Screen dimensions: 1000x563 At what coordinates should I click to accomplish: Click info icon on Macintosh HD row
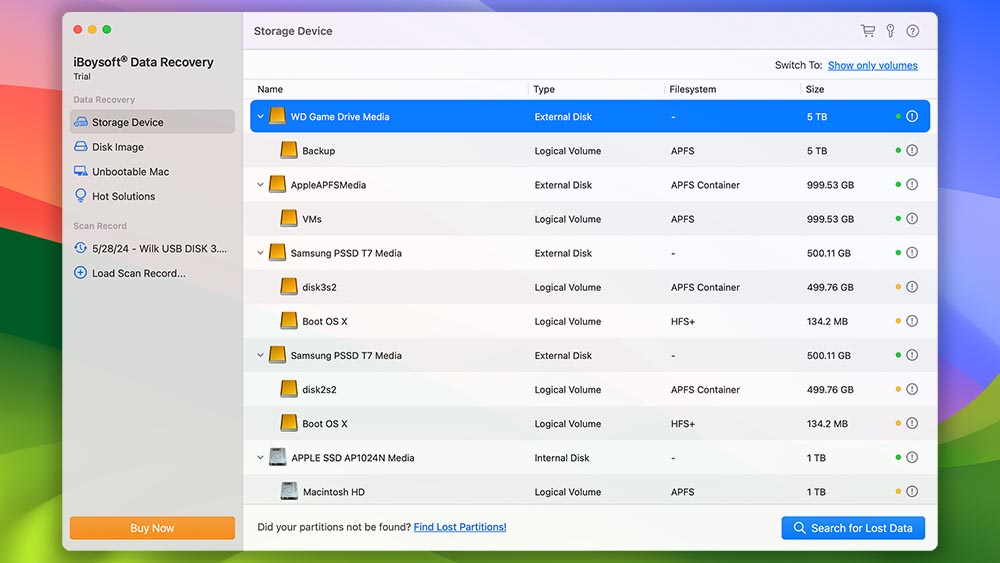click(x=912, y=492)
